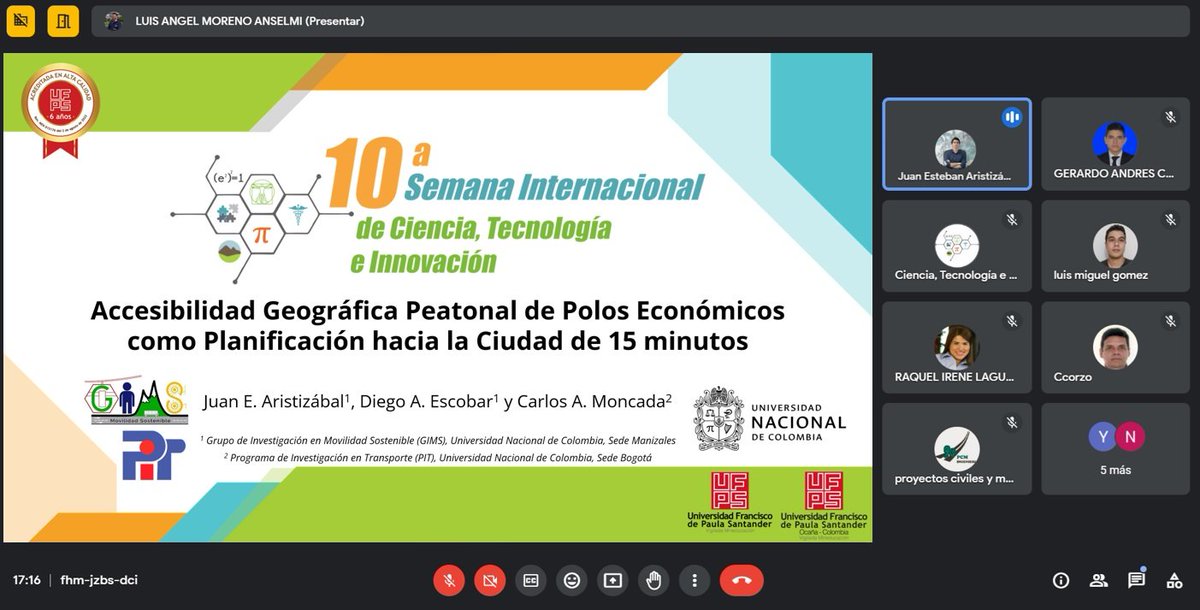Open the chat panel
Screen dimensions: 1200x610
pos(1136,580)
